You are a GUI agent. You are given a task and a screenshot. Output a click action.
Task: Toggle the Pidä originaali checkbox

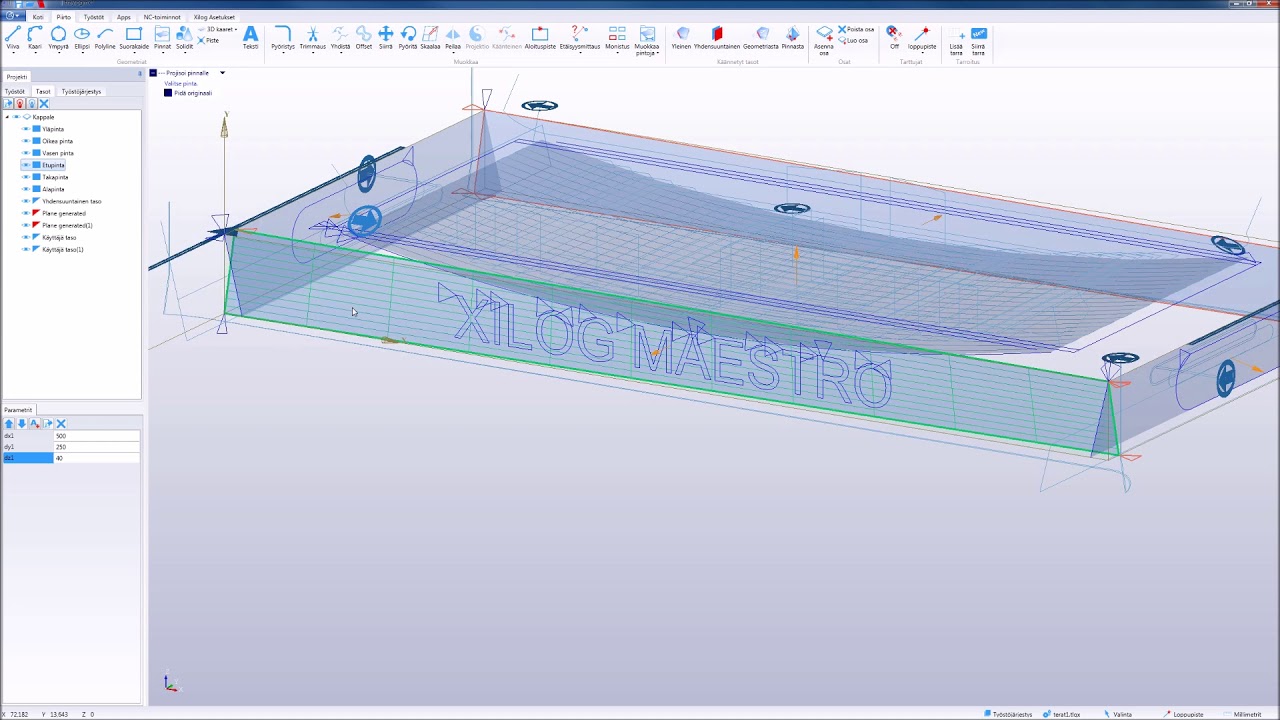click(x=168, y=93)
